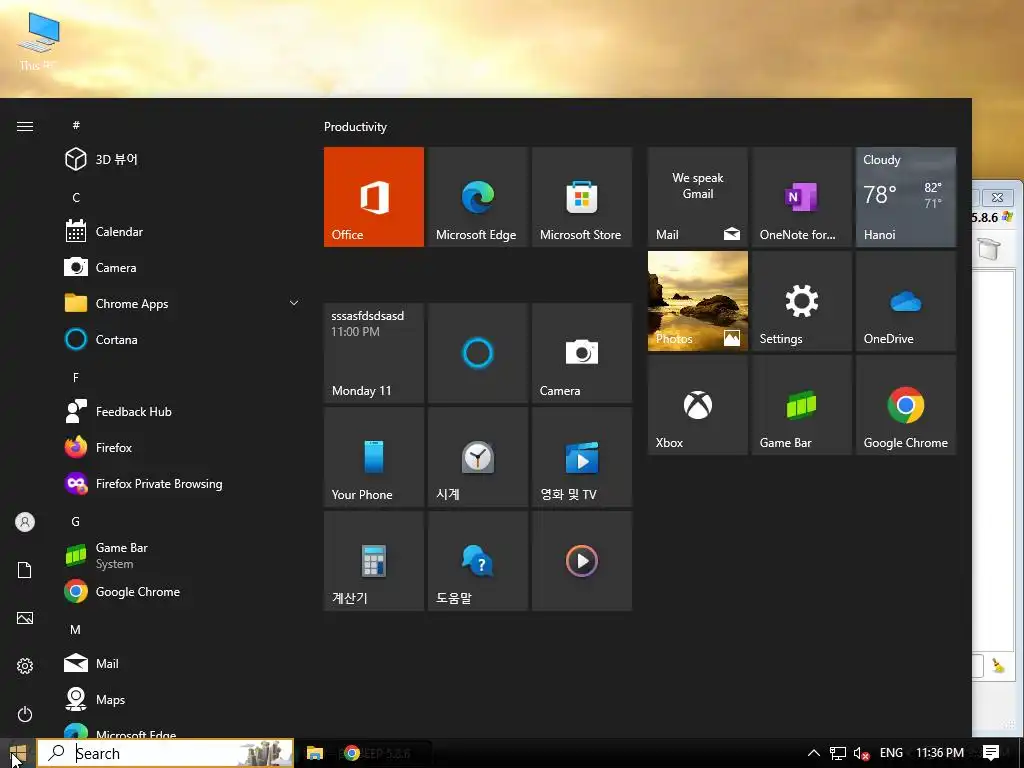Launch Microsoft Edge from Productivity tiles

click(477, 197)
